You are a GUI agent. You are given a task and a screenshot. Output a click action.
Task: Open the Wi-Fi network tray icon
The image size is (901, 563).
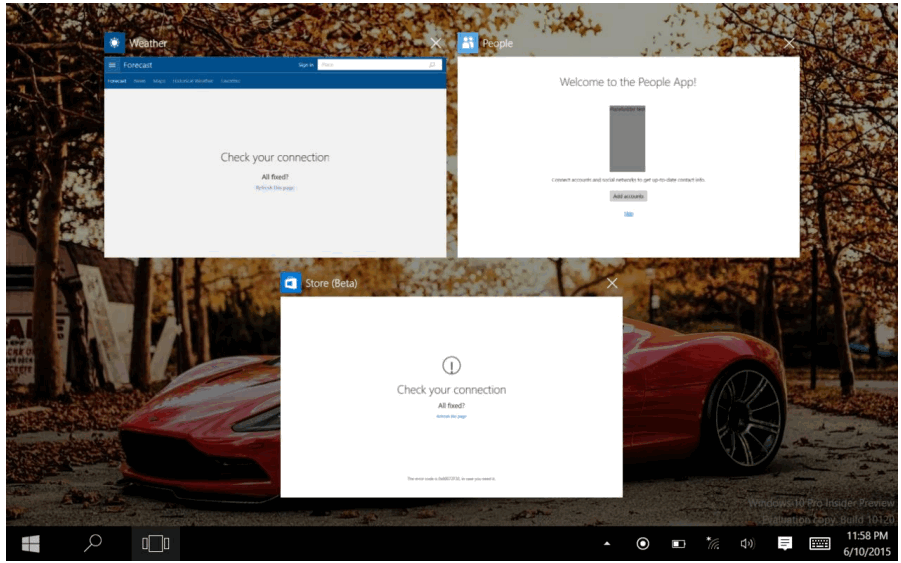coord(713,543)
